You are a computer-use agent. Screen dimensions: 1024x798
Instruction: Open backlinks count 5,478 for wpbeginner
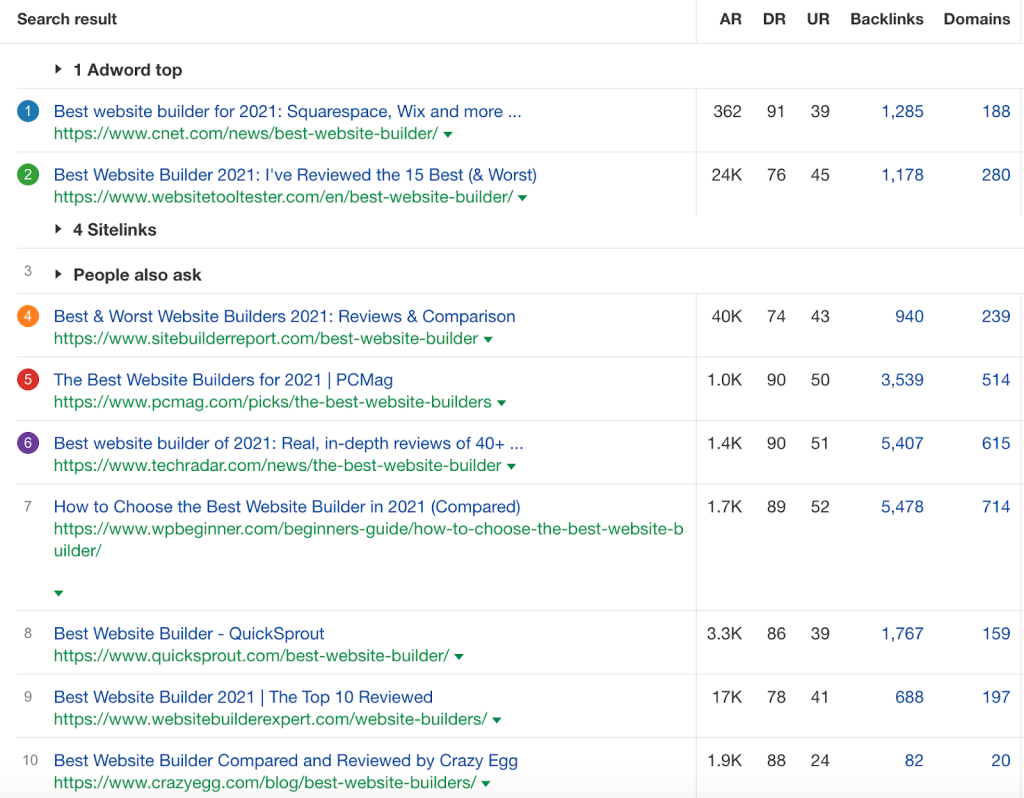pos(902,506)
